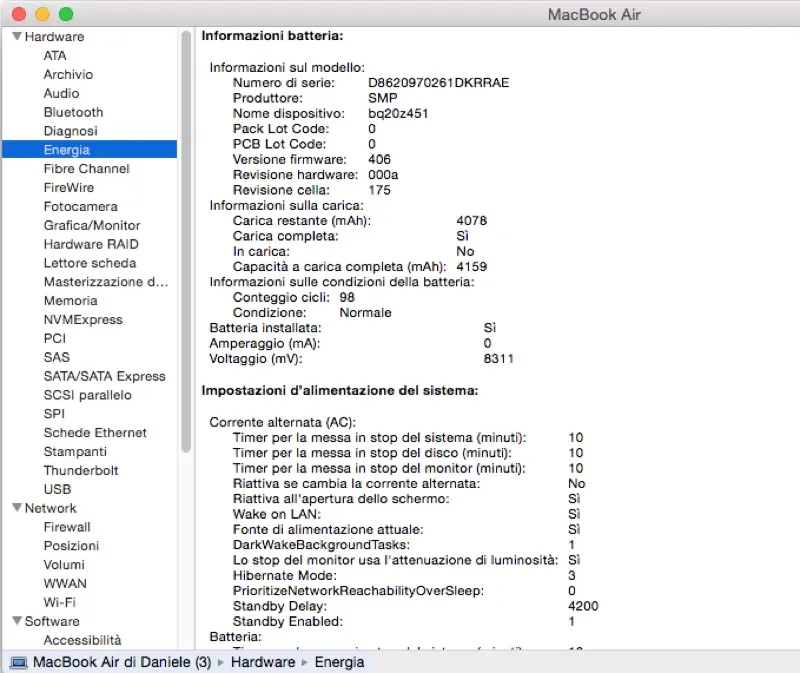Screen dimensions: 800x673
Task: Click the Informazioni batteria heading
Action: 272,36
